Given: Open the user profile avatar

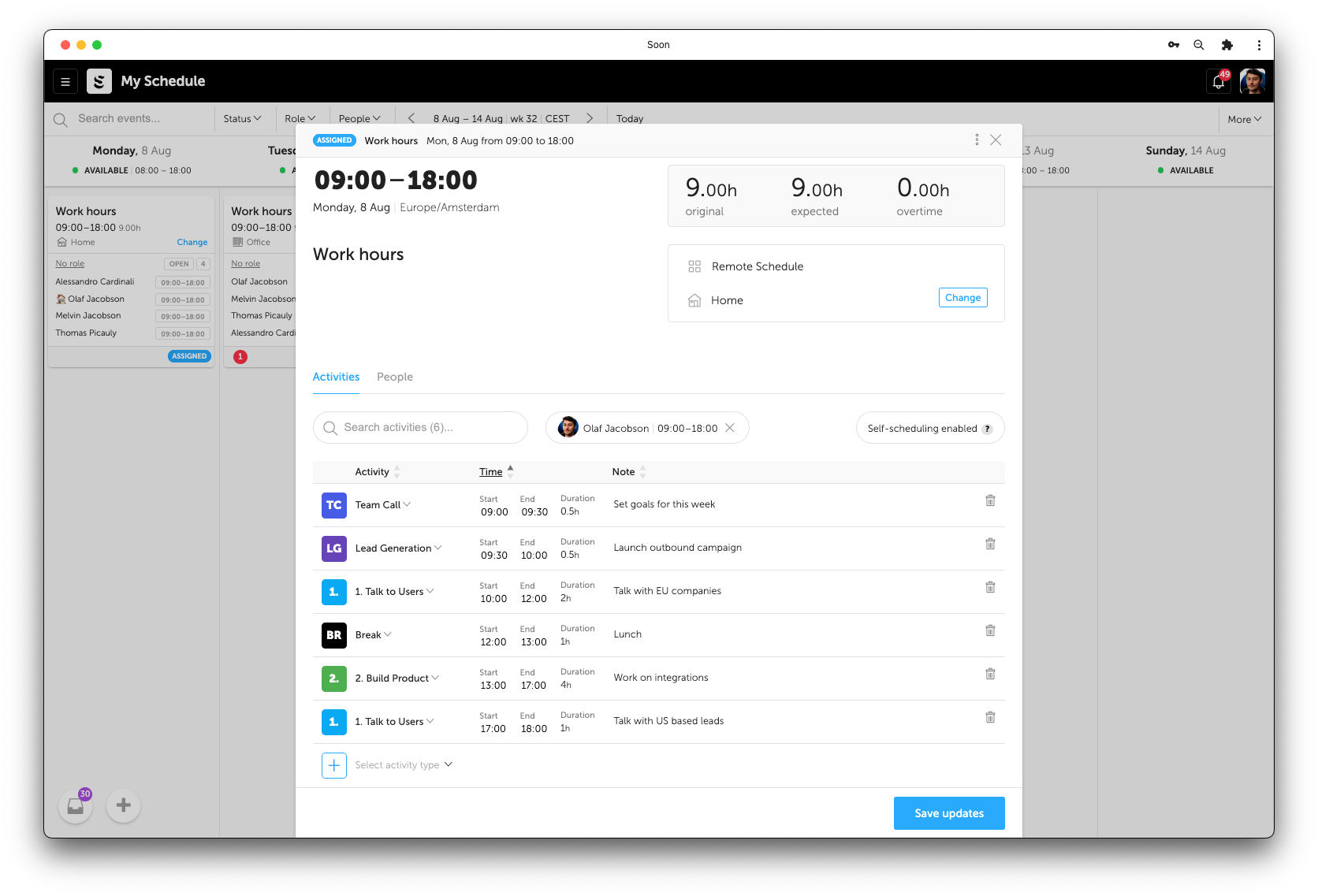Looking at the screenshot, I should coord(1253,81).
